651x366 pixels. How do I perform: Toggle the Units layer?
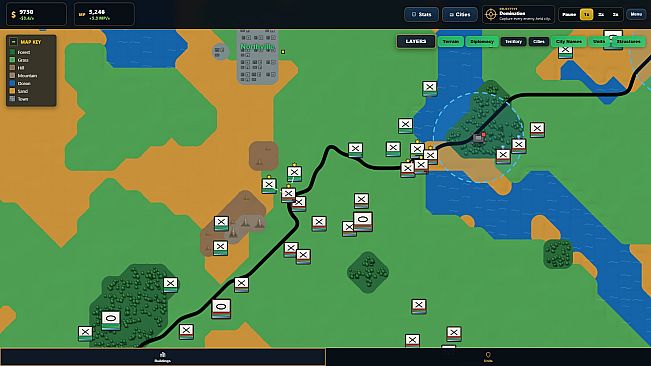pos(599,41)
